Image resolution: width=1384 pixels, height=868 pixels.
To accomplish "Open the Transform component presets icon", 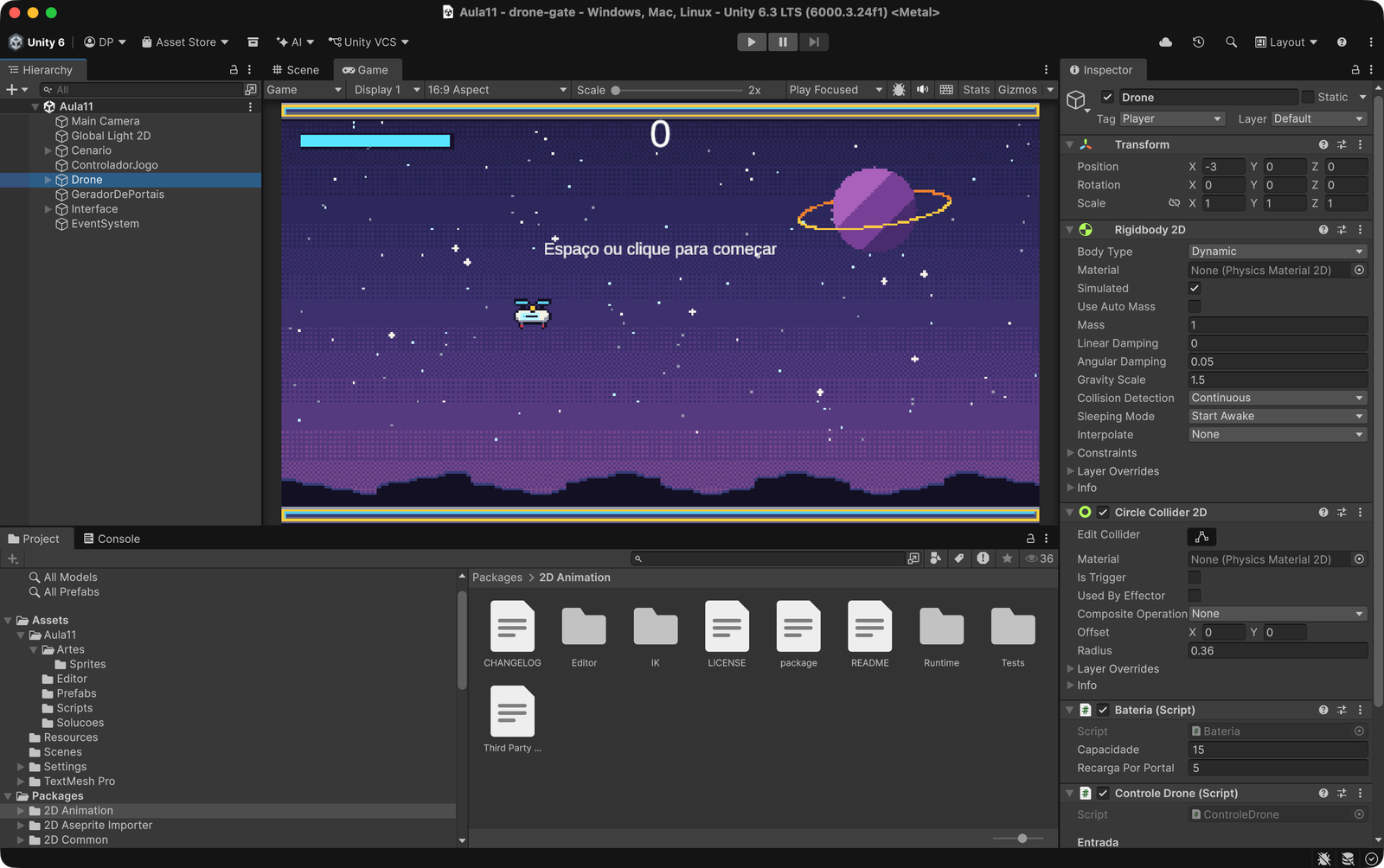I will point(1342,145).
